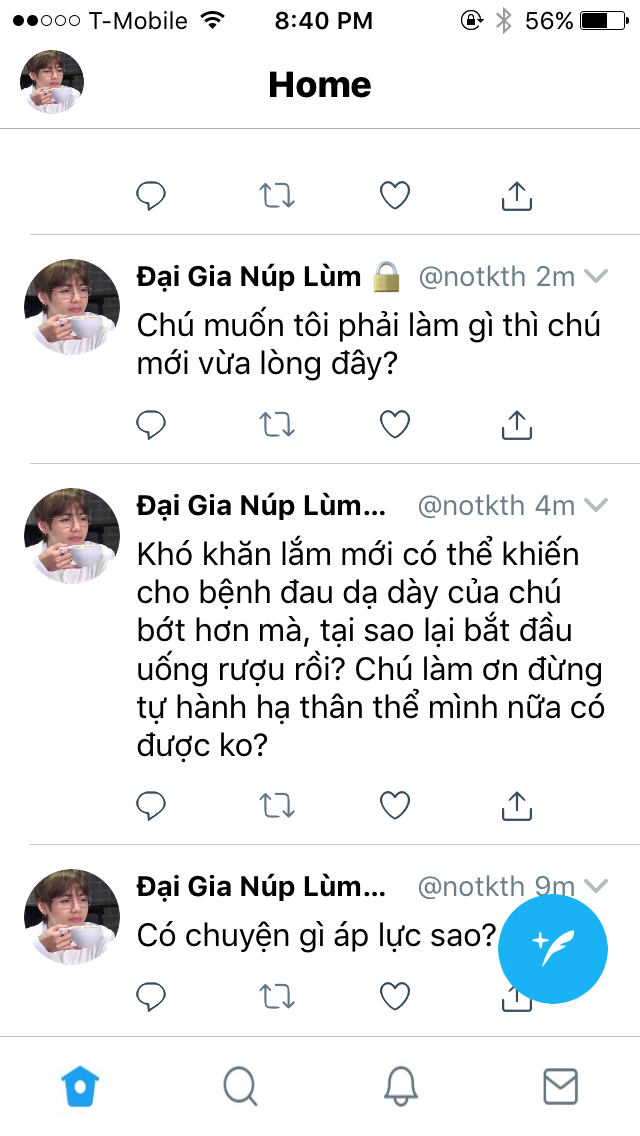The height and width of the screenshot is (1136, 640).
Task: Open options chevron on the 4m tweet
Action: tap(596, 505)
